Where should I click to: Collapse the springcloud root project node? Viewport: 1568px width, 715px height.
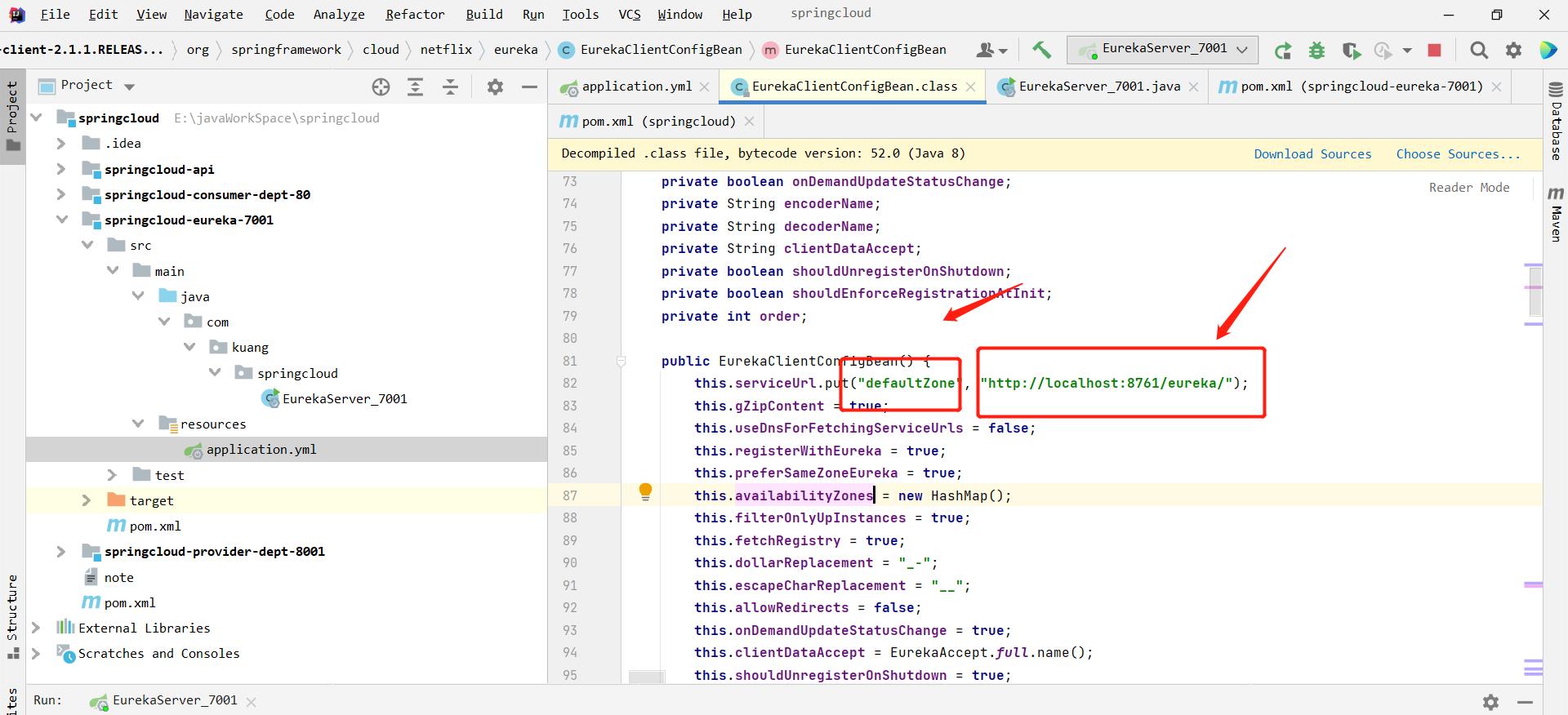point(36,118)
